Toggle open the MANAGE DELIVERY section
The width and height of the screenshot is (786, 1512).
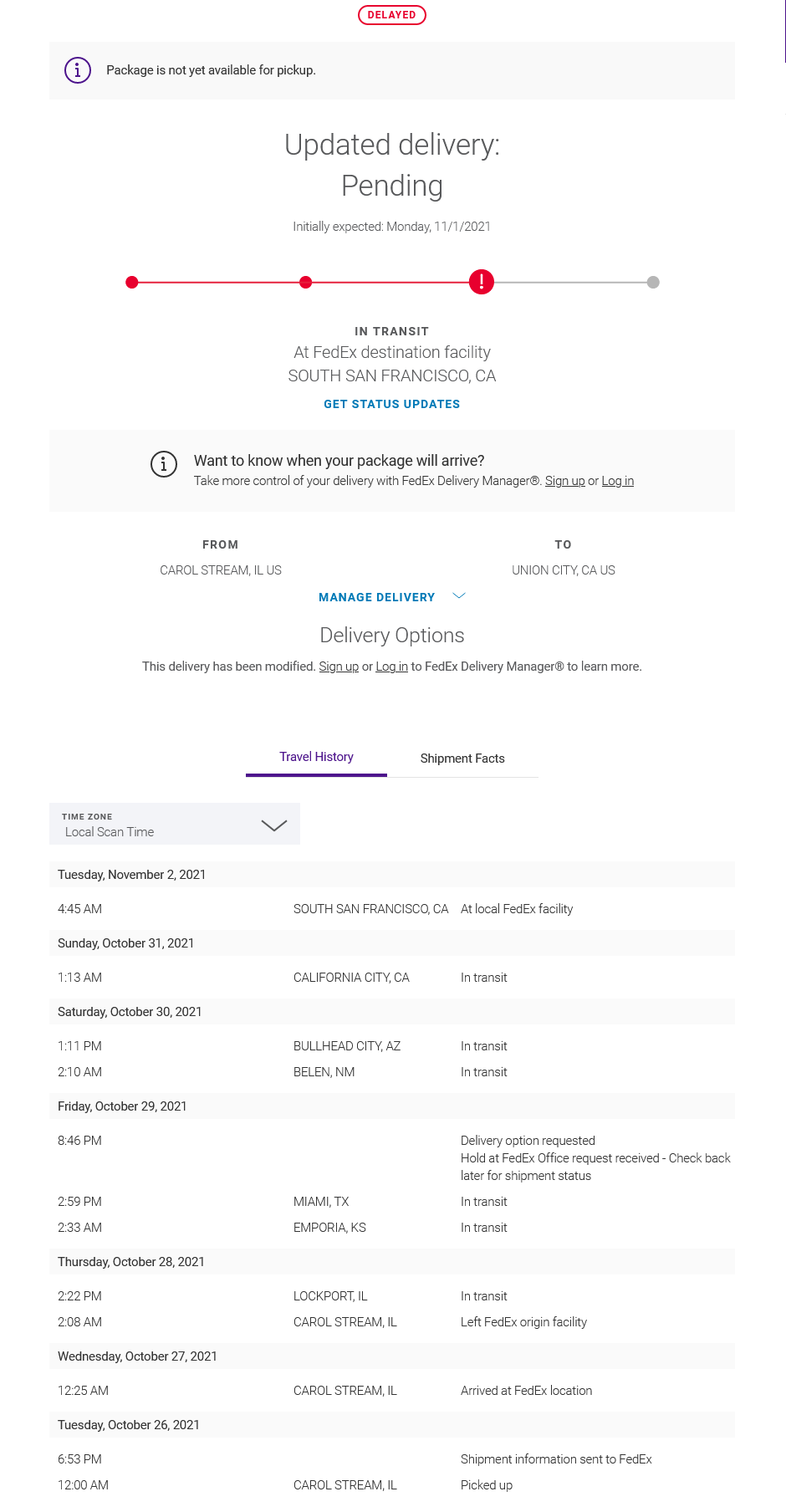coord(376,597)
